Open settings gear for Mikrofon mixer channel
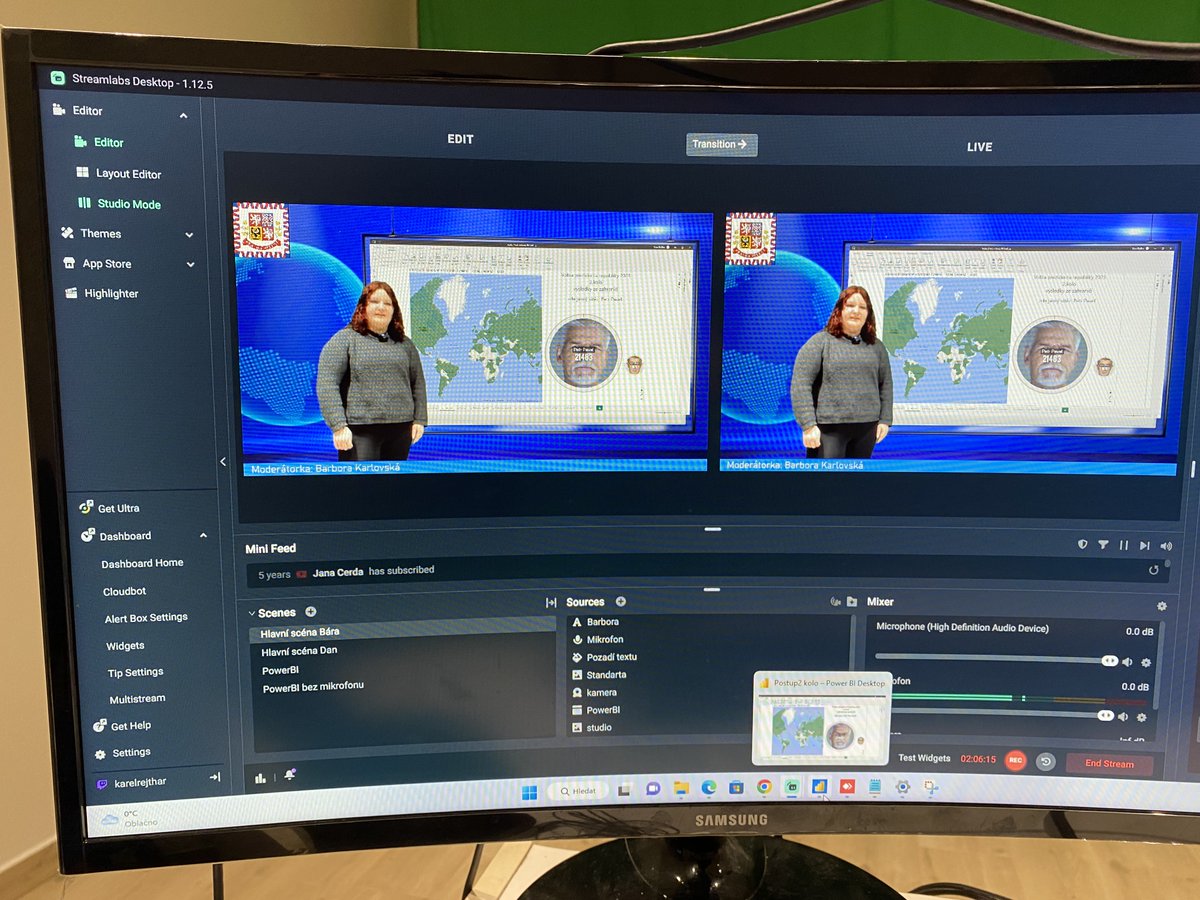Viewport: 1200px width, 900px height. tap(1141, 717)
